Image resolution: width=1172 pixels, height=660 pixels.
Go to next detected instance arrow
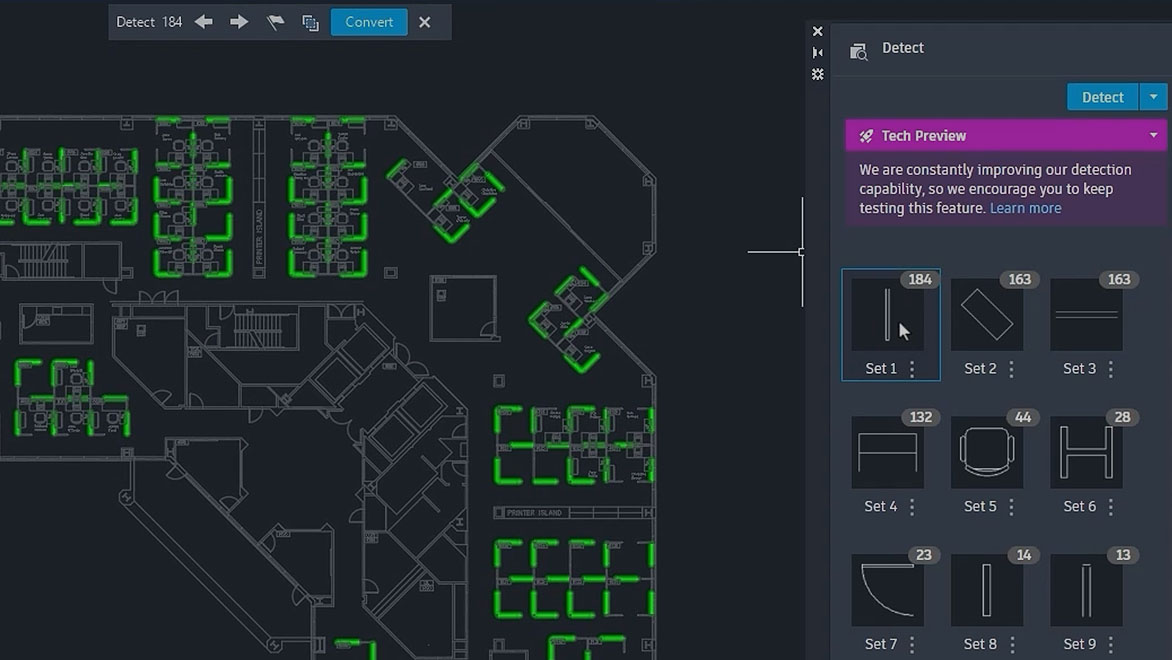(x=239, y=22)
